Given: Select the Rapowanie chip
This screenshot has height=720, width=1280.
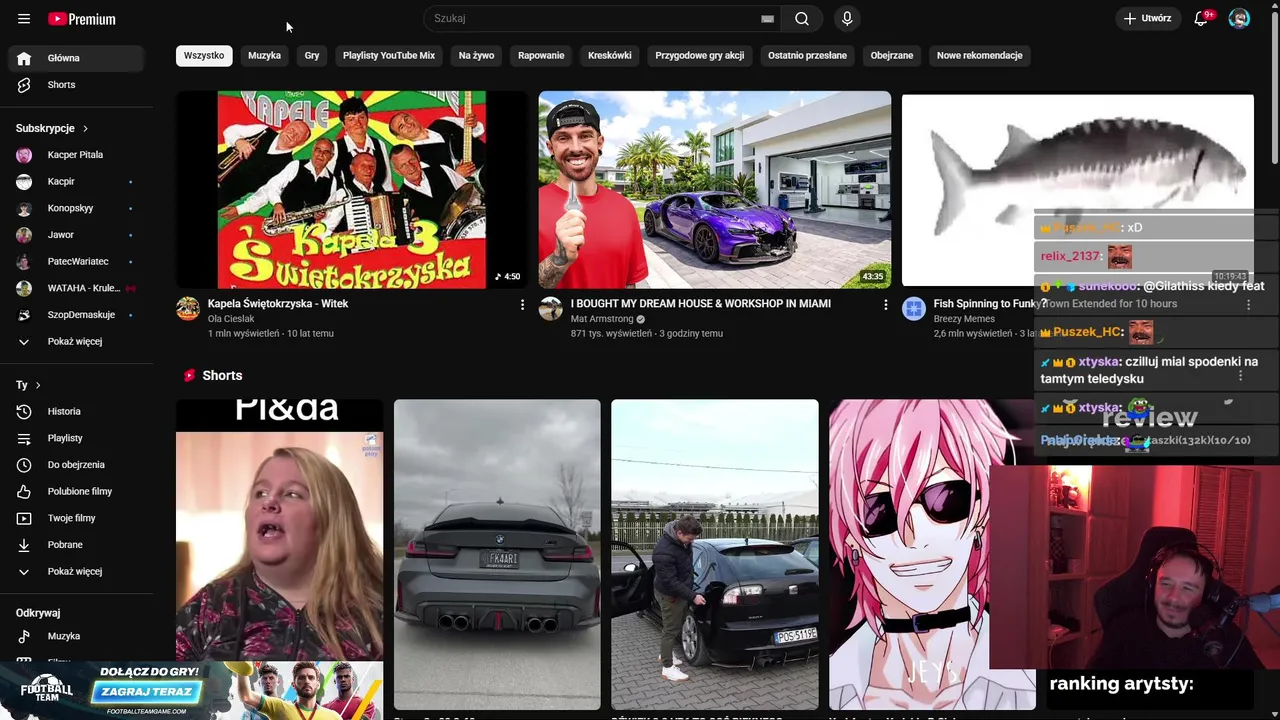Looking at the screenshot, I should [541, 56].
